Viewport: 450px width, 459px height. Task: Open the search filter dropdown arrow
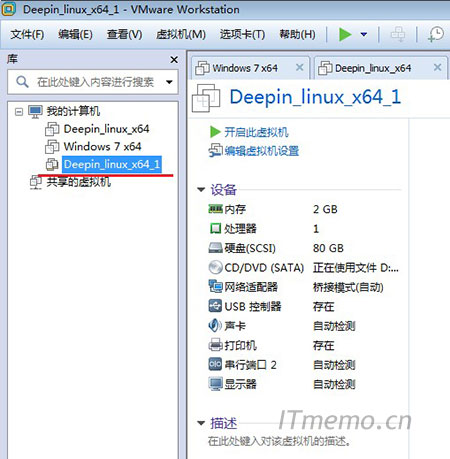pyautogui.click(x=169, y=82)
